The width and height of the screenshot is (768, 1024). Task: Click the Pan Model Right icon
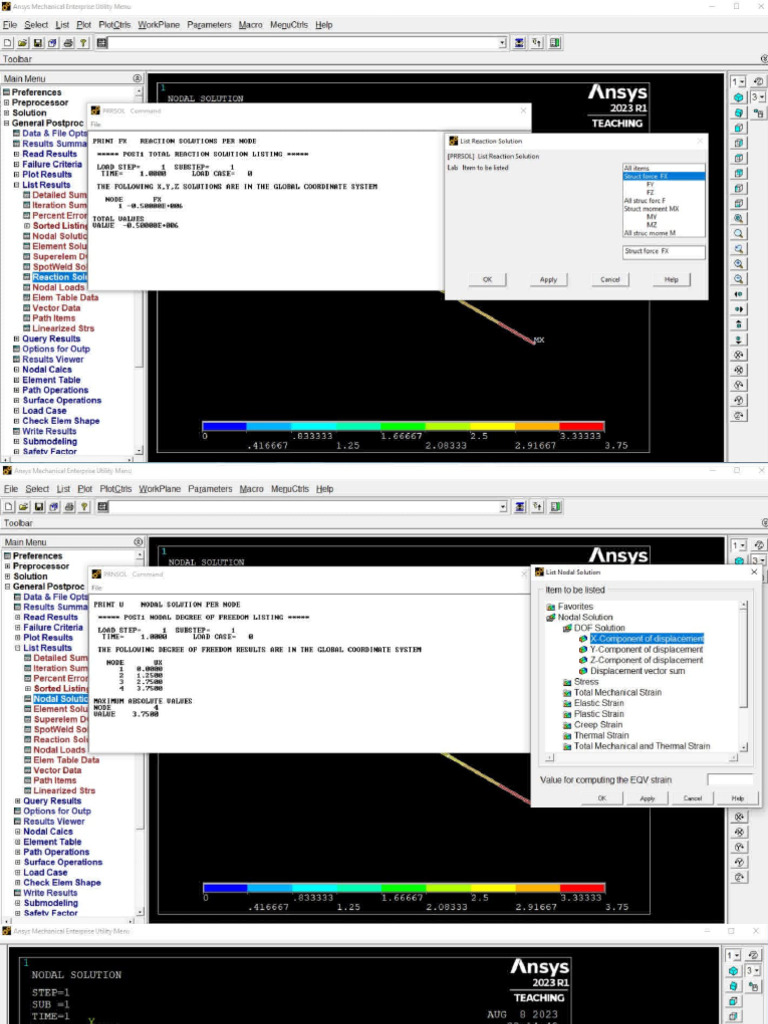pos(738,309)
